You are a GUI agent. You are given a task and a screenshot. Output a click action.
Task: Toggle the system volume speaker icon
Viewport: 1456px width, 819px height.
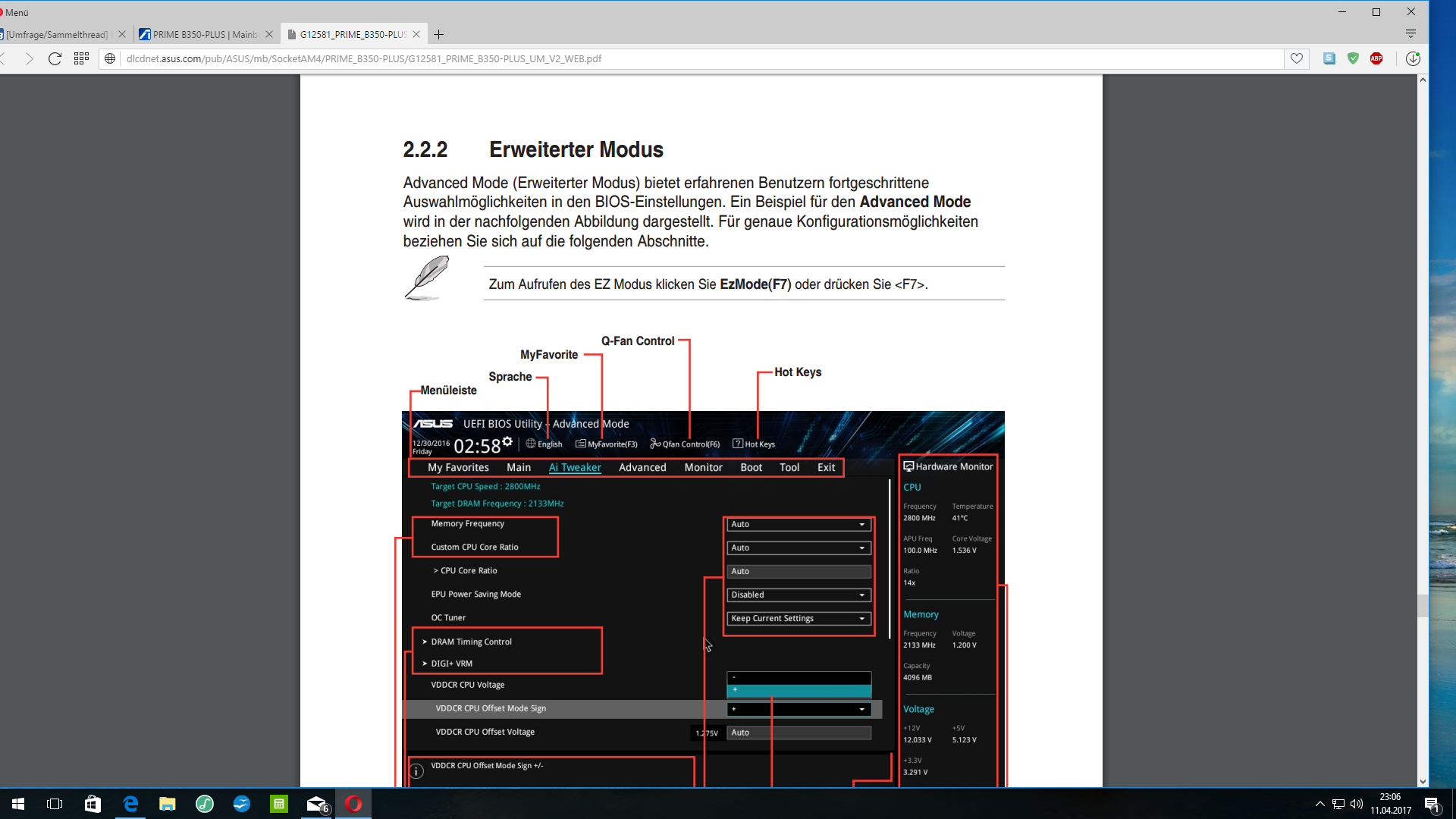point(1357,804)
